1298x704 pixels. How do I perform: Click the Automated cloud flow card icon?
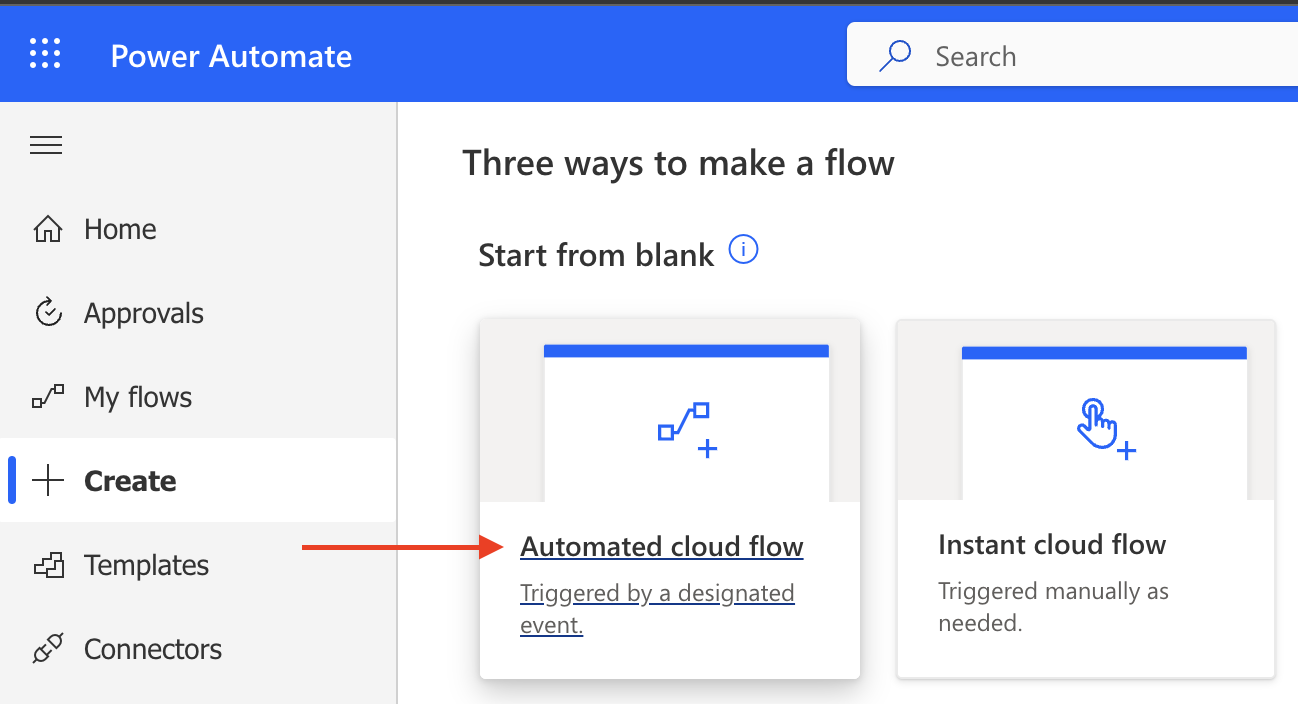click(x=687, y=430)
